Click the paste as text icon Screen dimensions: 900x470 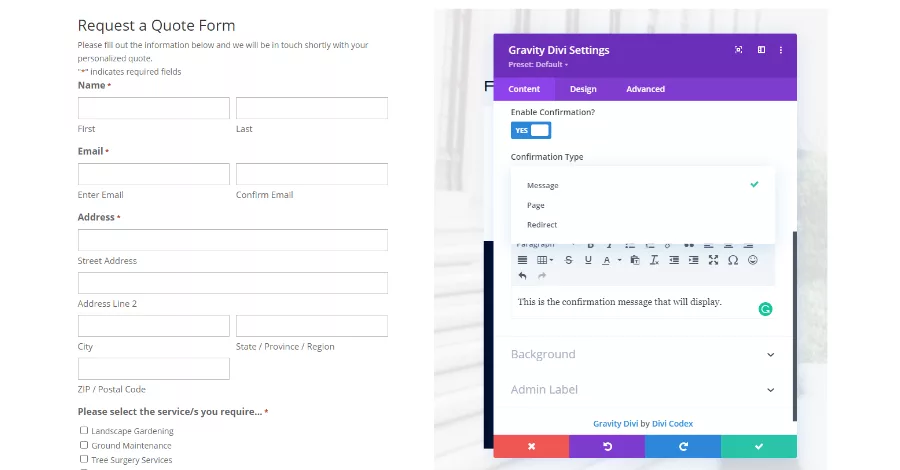(x=635, y=260)
